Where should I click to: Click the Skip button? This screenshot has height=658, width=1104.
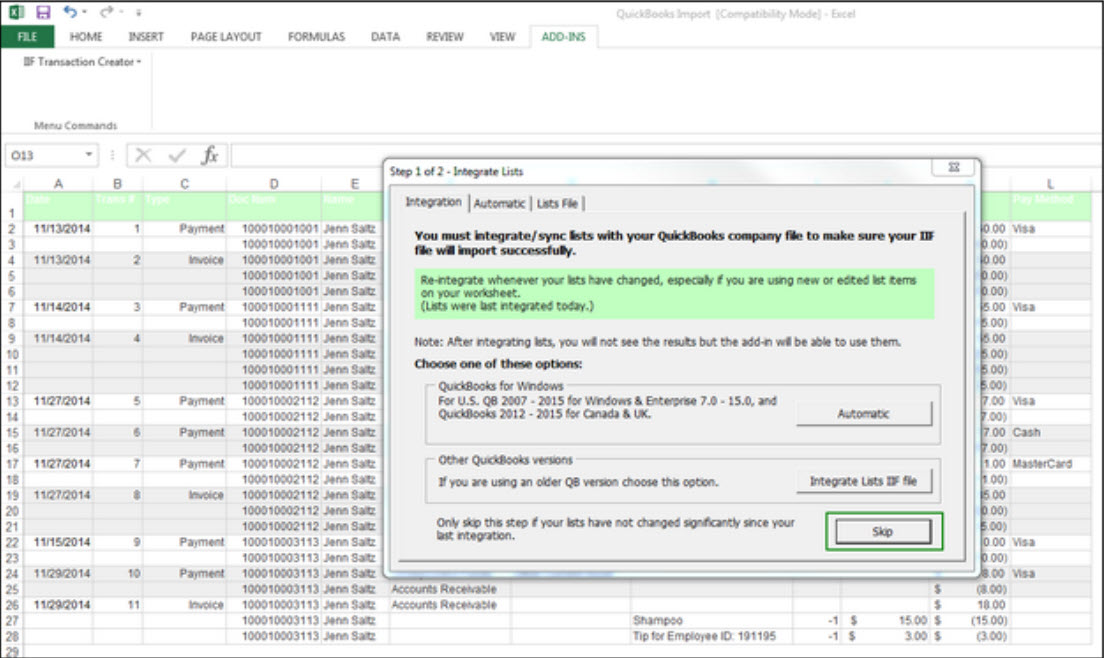point(883,531)
